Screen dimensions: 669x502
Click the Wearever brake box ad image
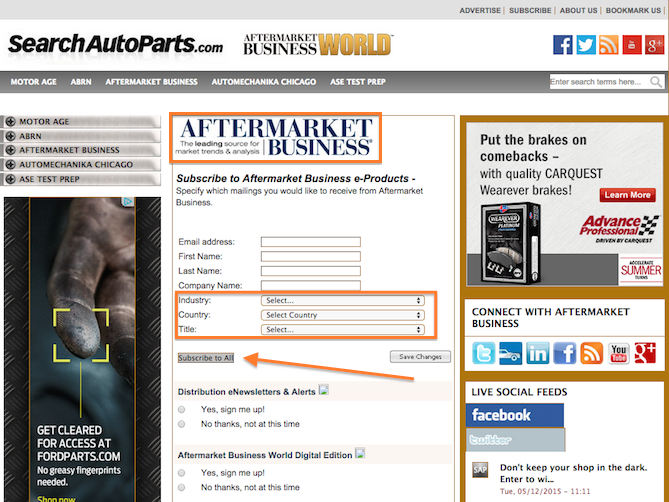pos(511,243)
